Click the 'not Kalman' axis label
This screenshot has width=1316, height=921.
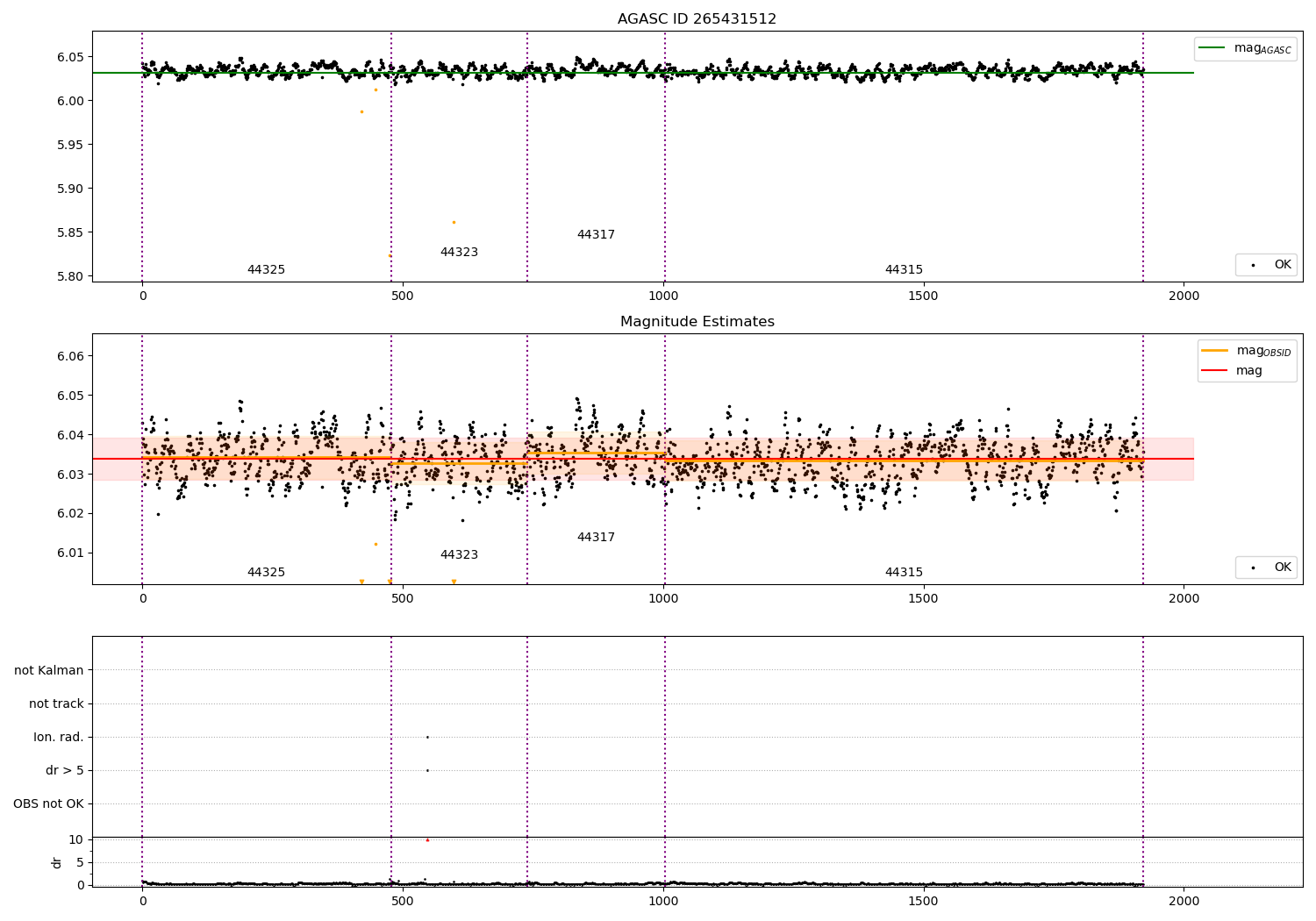(49, 670)
